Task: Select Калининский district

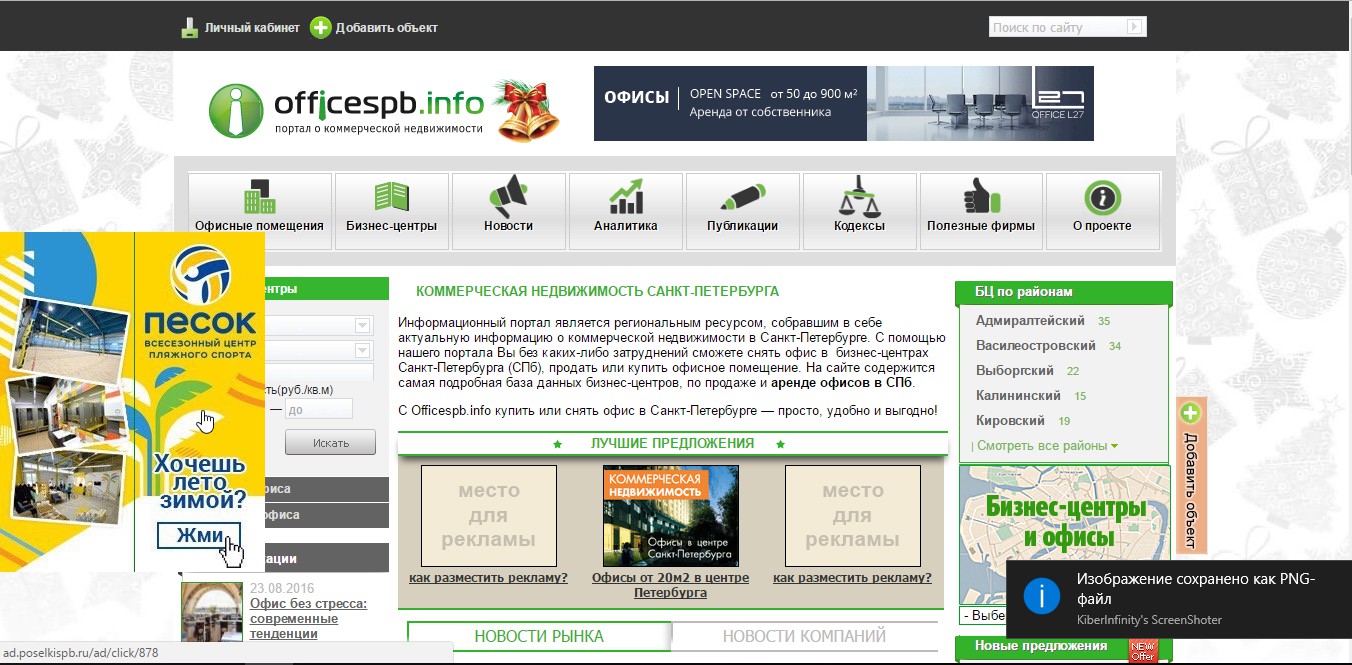Action: click(x=1018, y=396)
